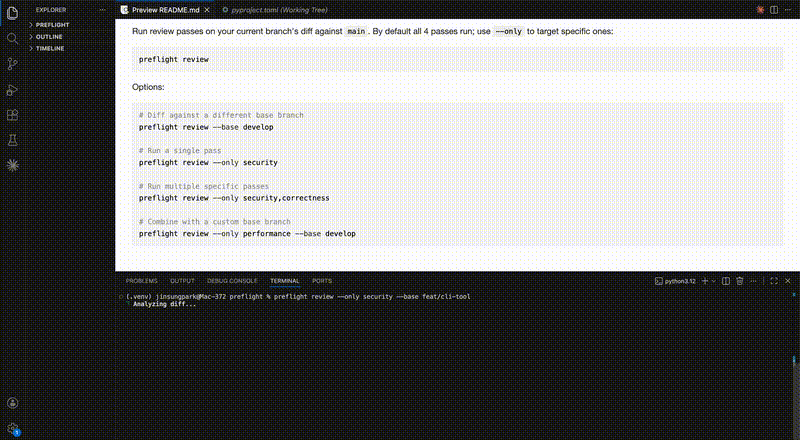Click '# Diff against a different base branch' comment
Image resolution: width=800 pixels, height=440 pixels.
coord(221,115)
